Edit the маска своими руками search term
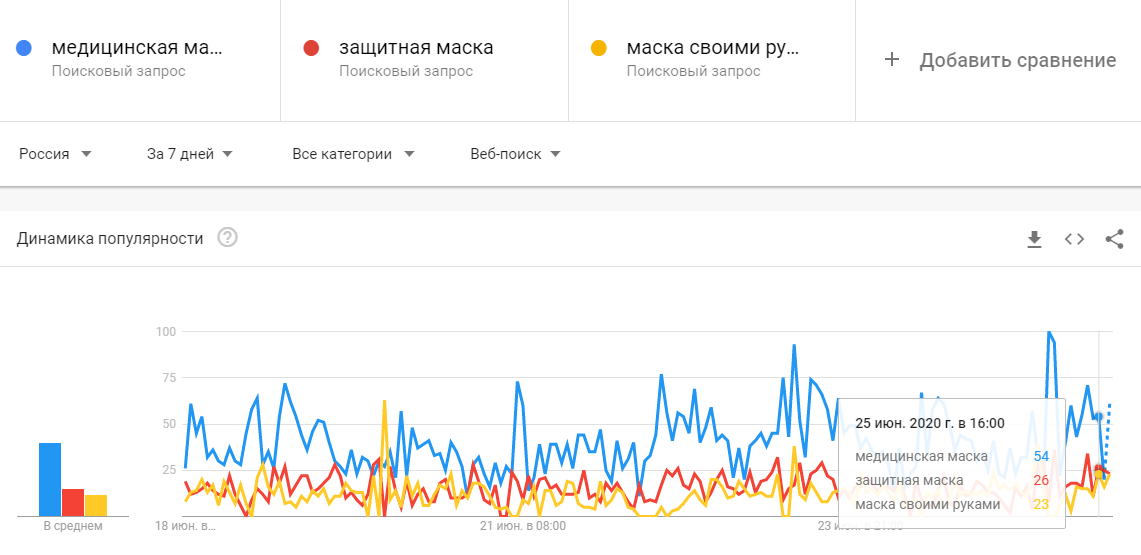This screenshot has height=555, width=1141. tap(712, 48)
